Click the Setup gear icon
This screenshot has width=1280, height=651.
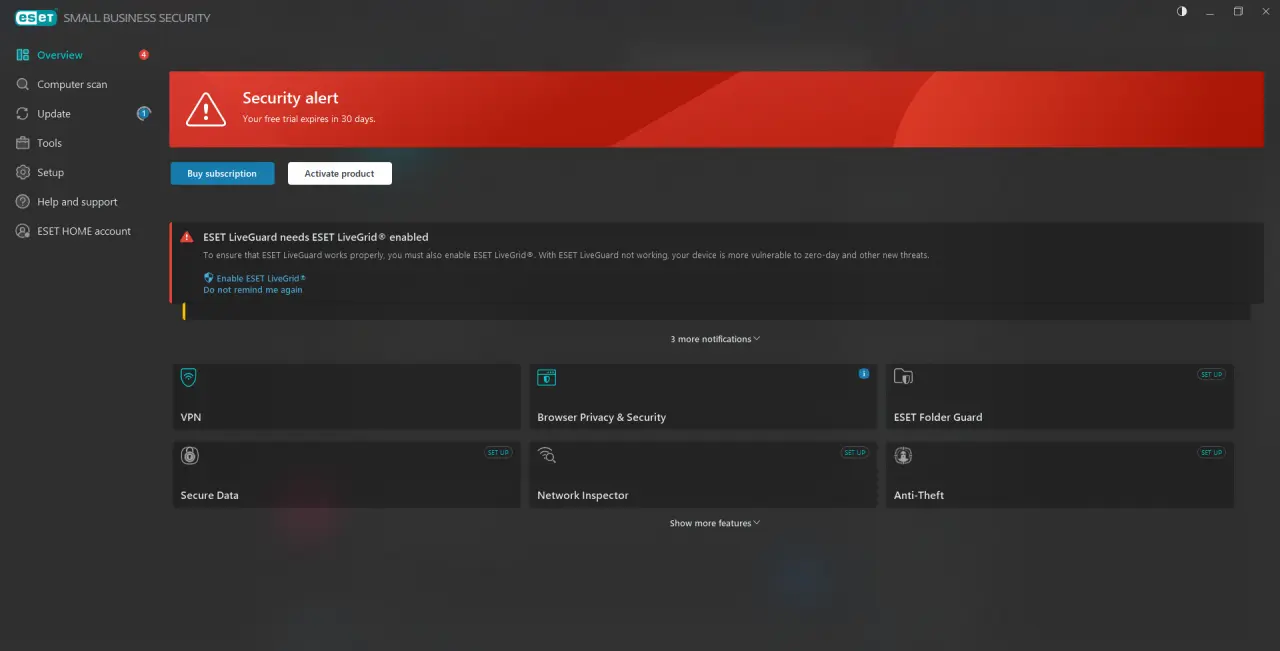[x=23, y=172]
